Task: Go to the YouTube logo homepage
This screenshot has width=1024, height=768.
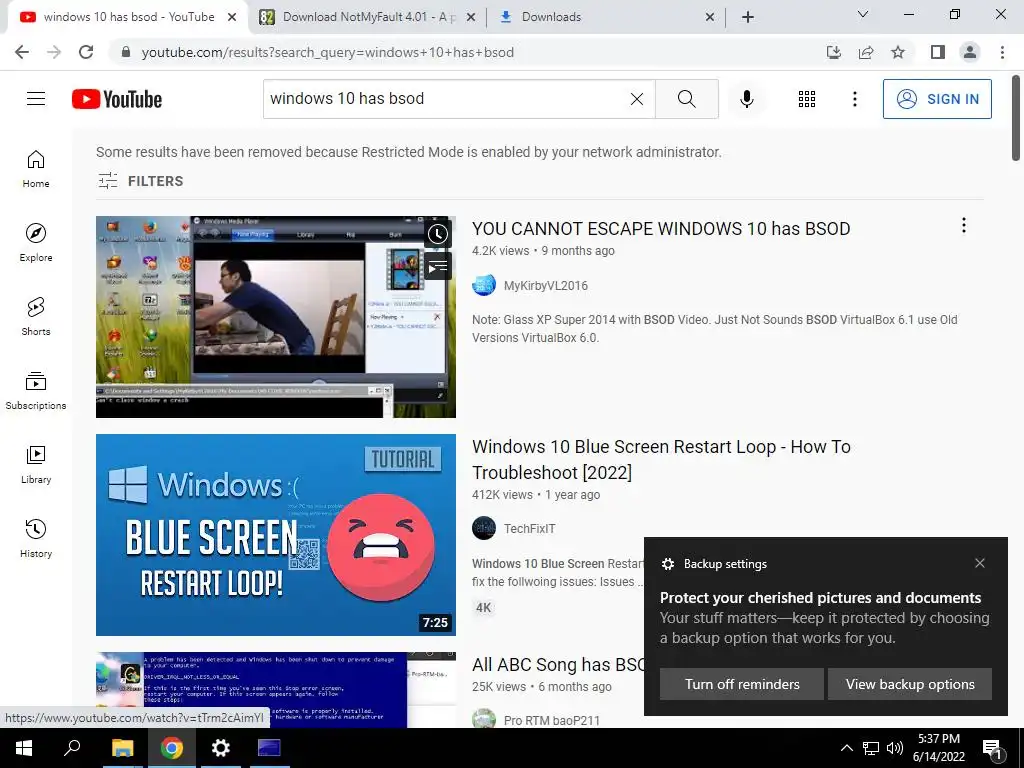Action: pos(117,99)
